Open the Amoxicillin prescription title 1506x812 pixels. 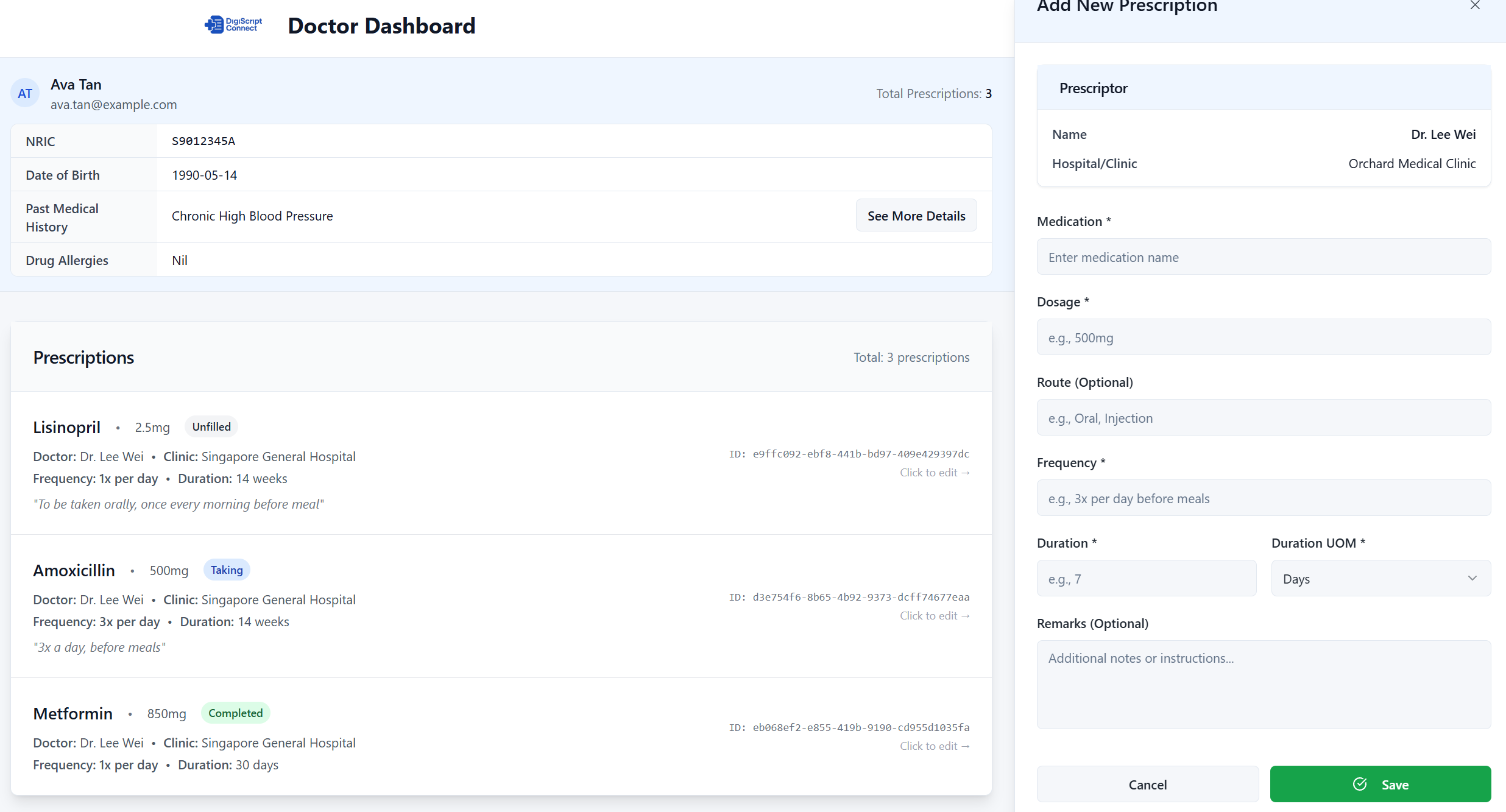tap(74, 570)
